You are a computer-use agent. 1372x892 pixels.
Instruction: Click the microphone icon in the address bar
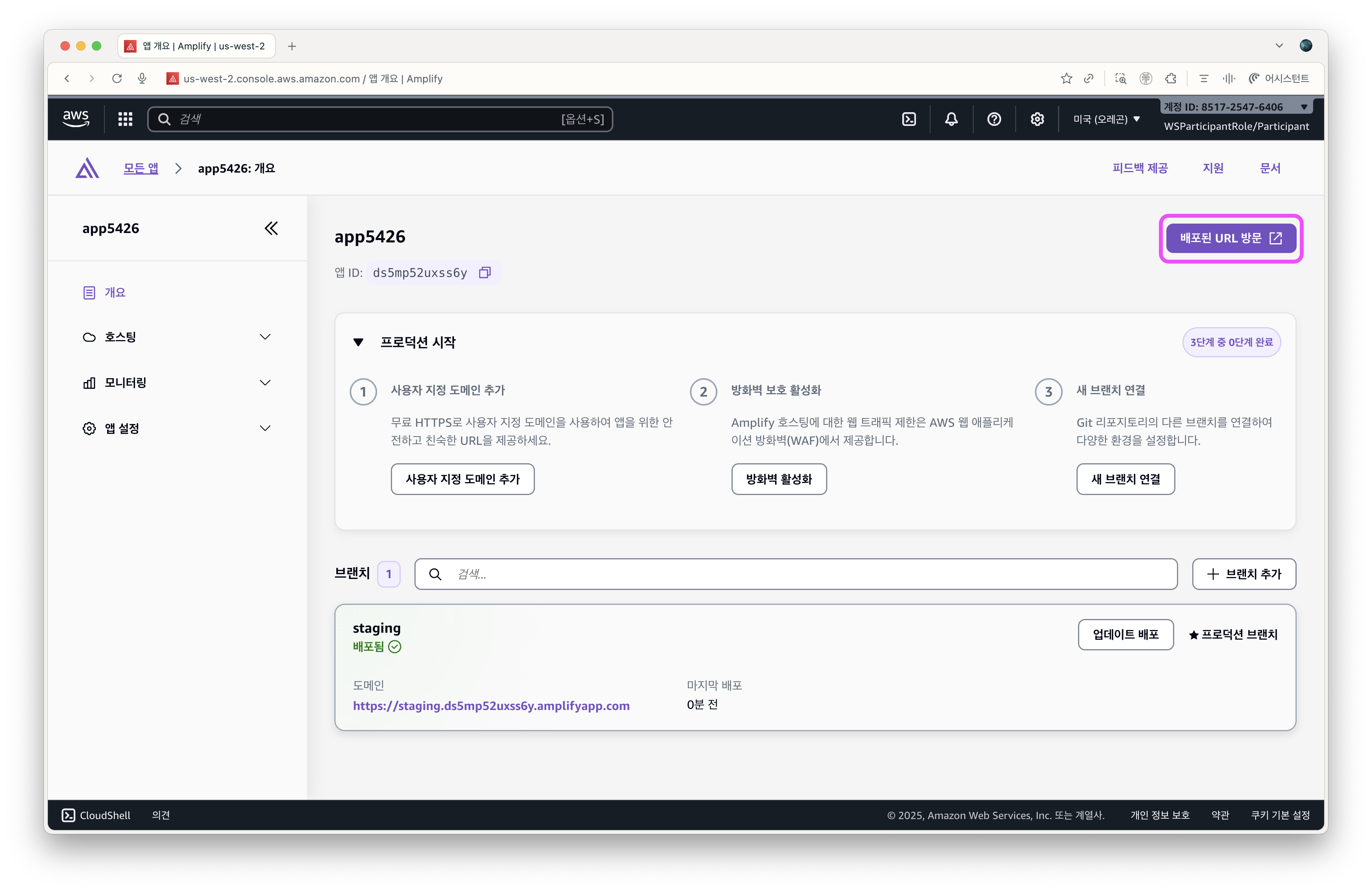point(142,78)
